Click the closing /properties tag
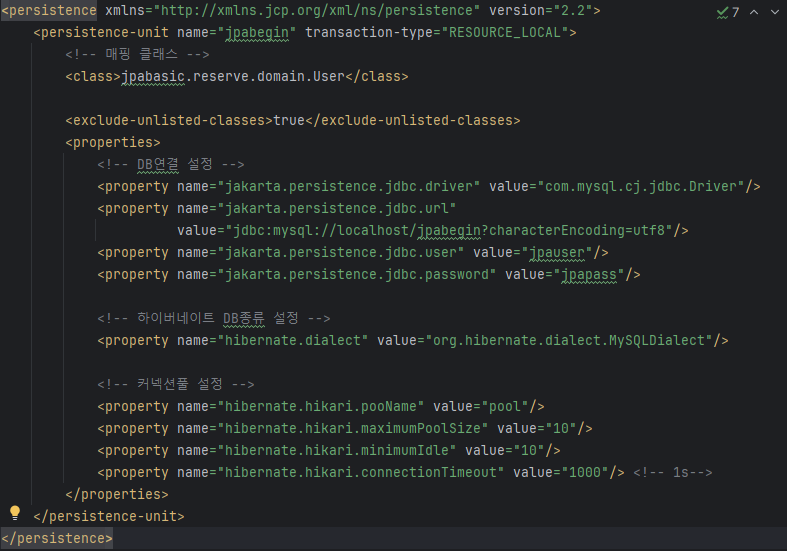 117,494
